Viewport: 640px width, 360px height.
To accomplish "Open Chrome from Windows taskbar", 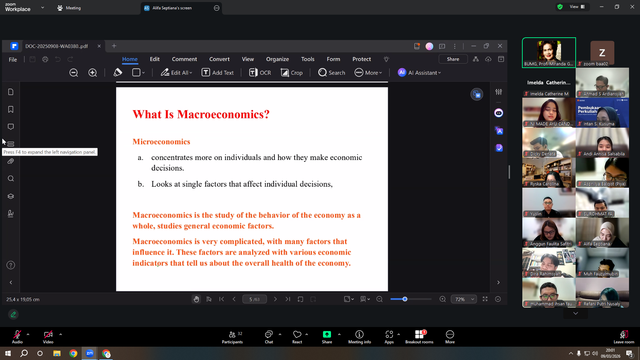I will pyautogui.click(x=73, y=353).
